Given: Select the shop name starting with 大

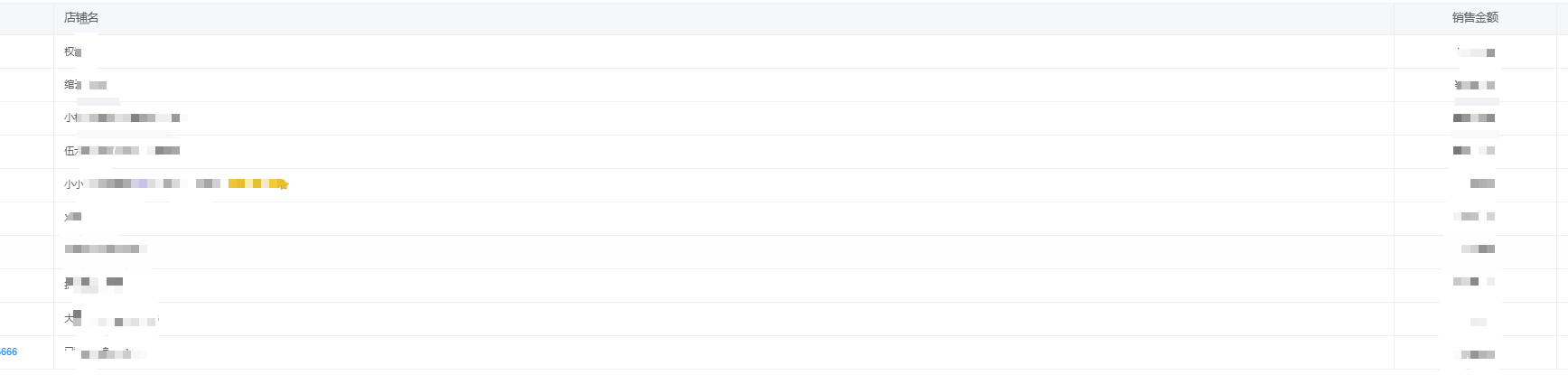Looking at the screenshot, I should click(x=112, y=319).
